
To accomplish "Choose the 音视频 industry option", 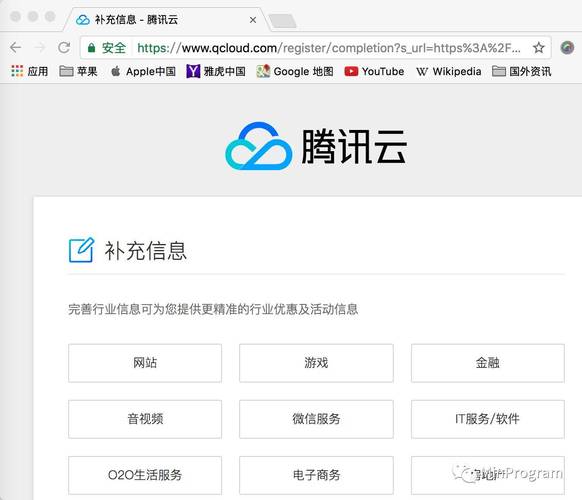I will (145, 419).
